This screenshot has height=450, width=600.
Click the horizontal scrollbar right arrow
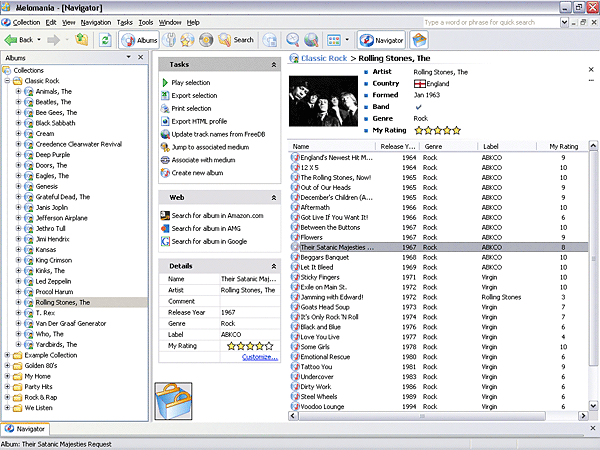[x=583, y=416]
